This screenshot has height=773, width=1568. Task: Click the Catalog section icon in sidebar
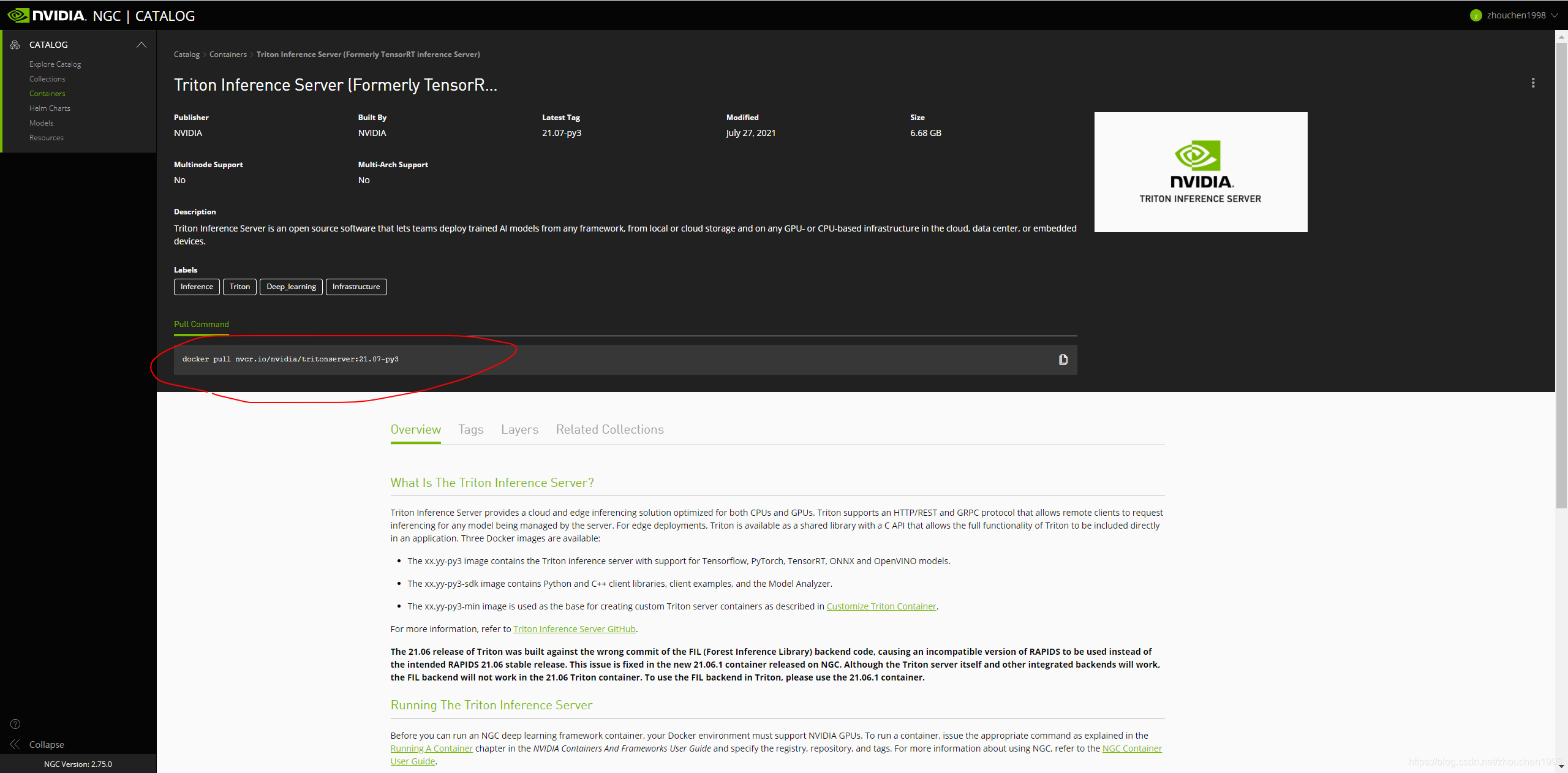[x=15, y=45]
